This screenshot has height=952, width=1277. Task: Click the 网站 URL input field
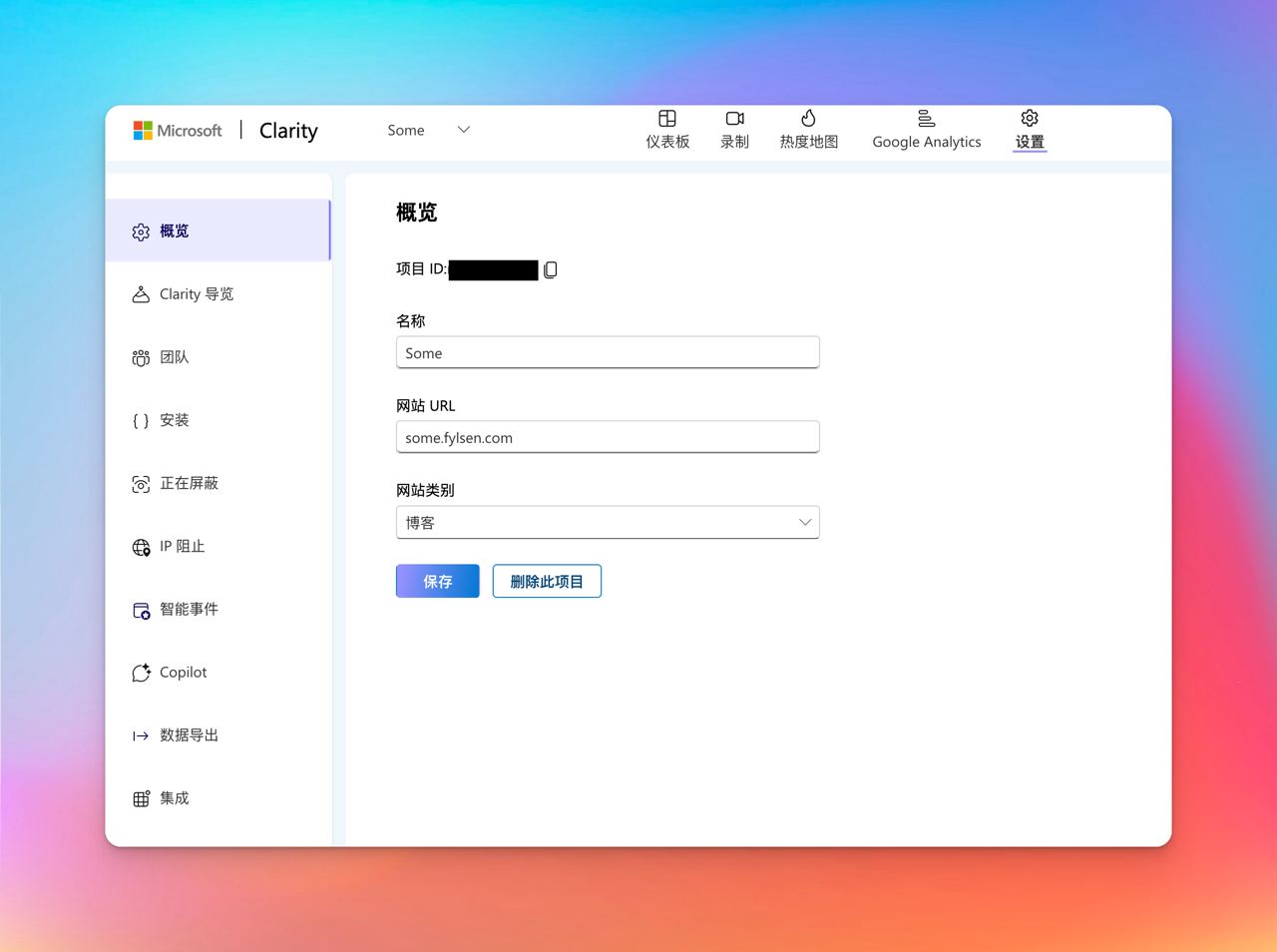(608, 437)
